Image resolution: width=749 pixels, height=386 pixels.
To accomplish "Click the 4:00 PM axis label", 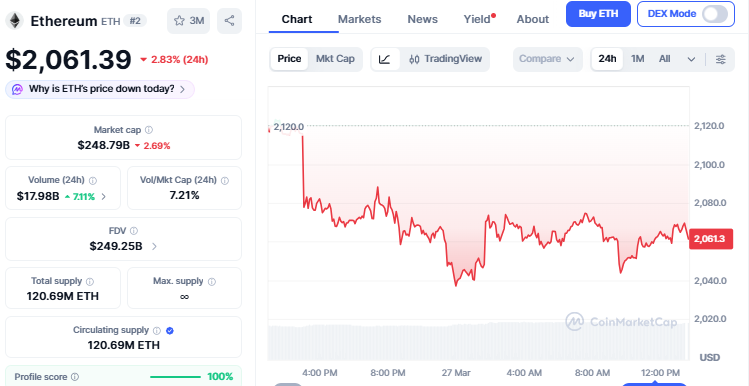I will coord(320,373).
